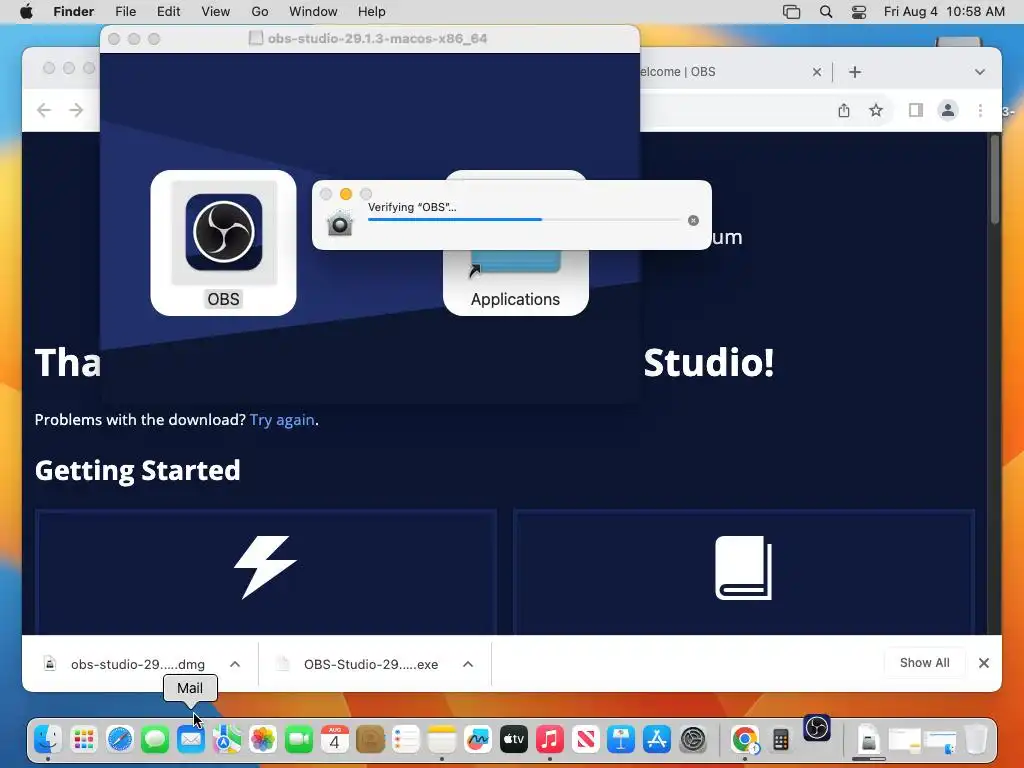Open the File menu
The width and height of the screenshot is (1024, 768).
tap(125, 12)
